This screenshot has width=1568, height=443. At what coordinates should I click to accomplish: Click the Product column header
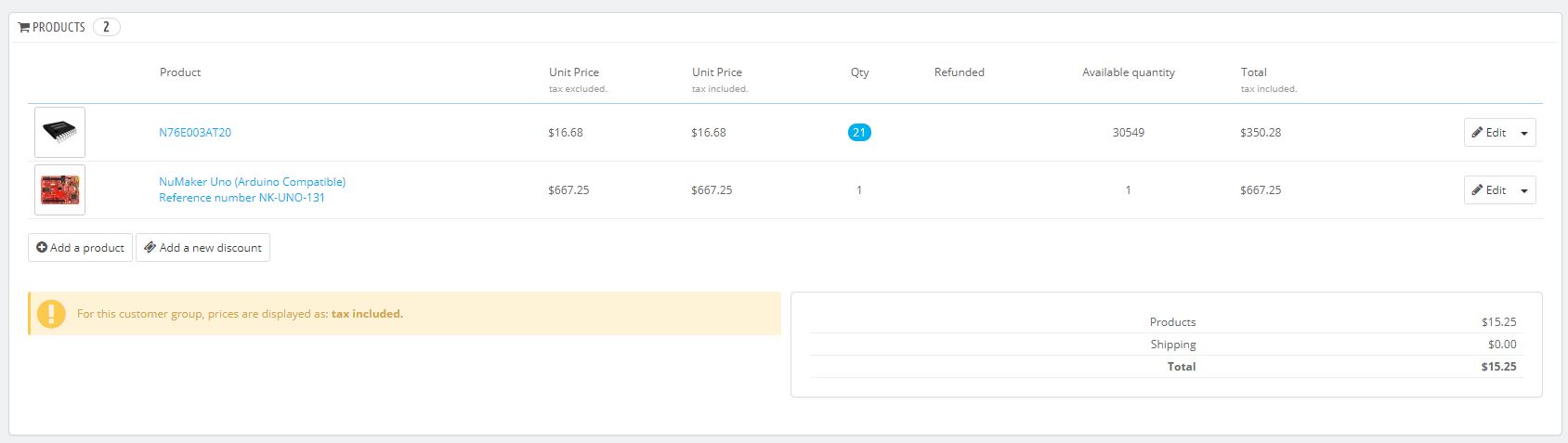pos(180,72)
